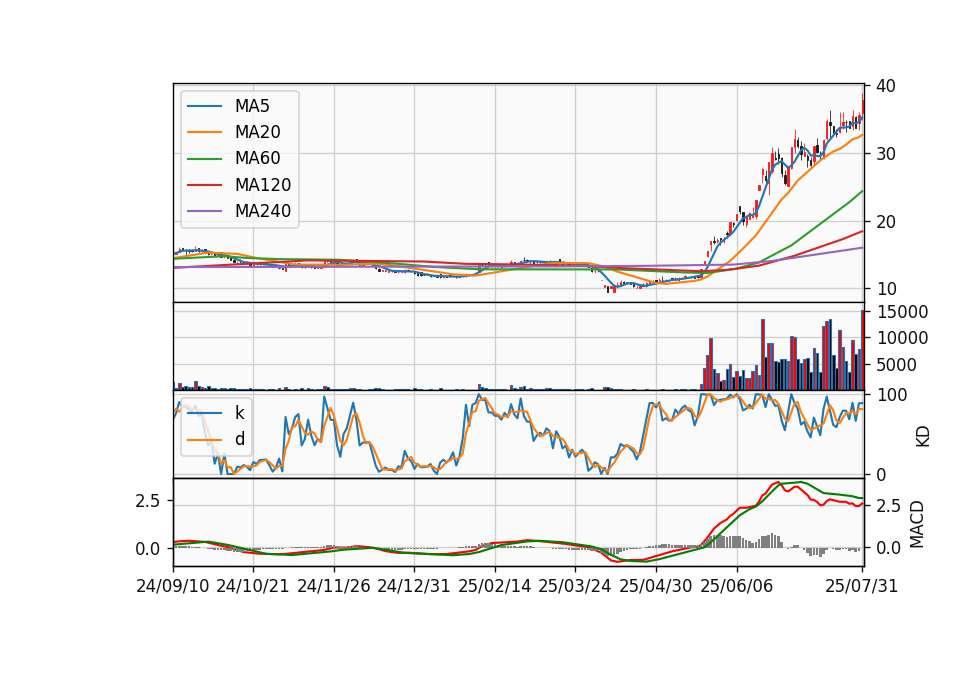960x690 pixels.
Task: Click the d legend label in KD panel
Action: [x=240, y=439]
